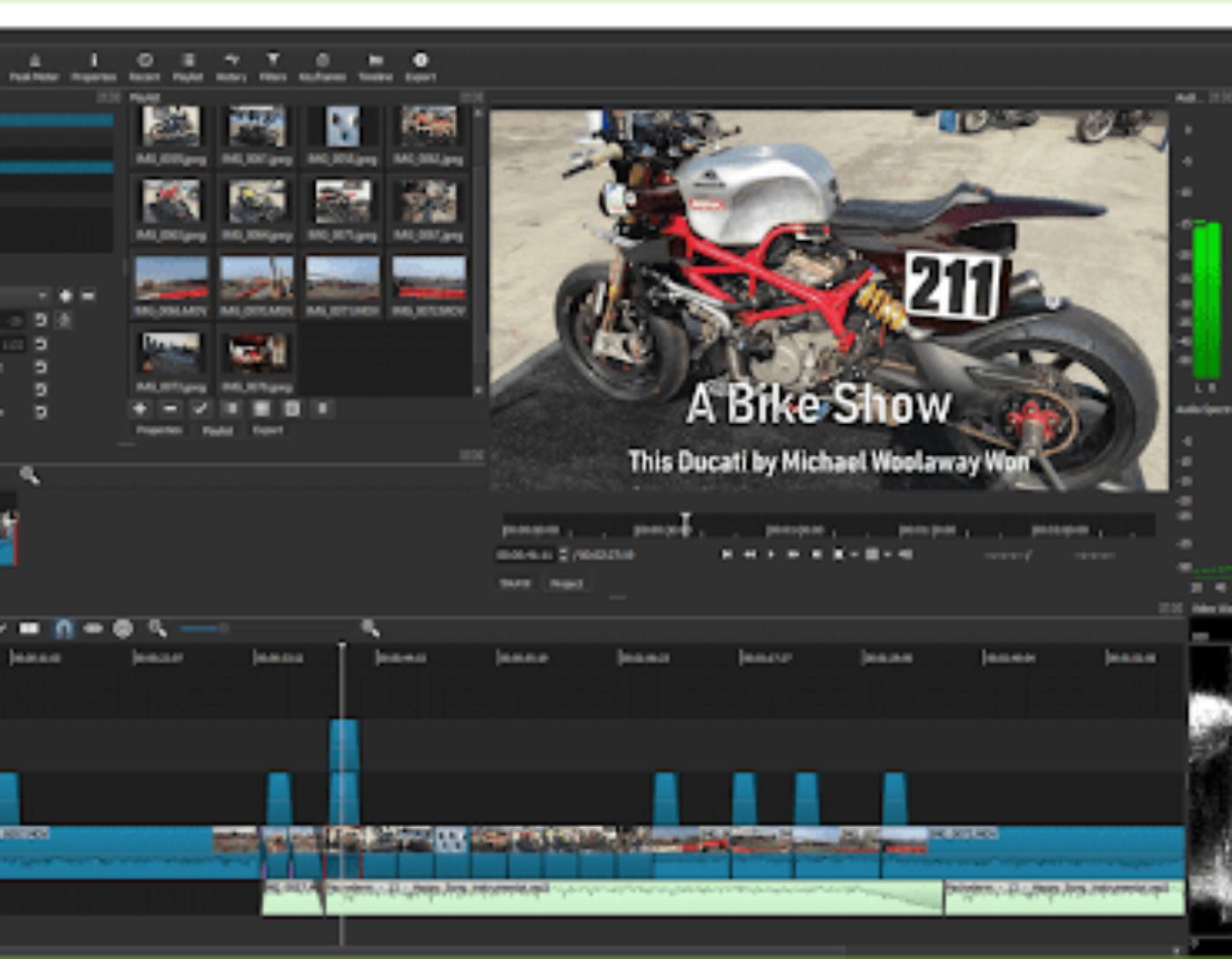Viewport: 1232px width, 959px height.
Task: Click the rewind playback button
Action: [750, 554]
